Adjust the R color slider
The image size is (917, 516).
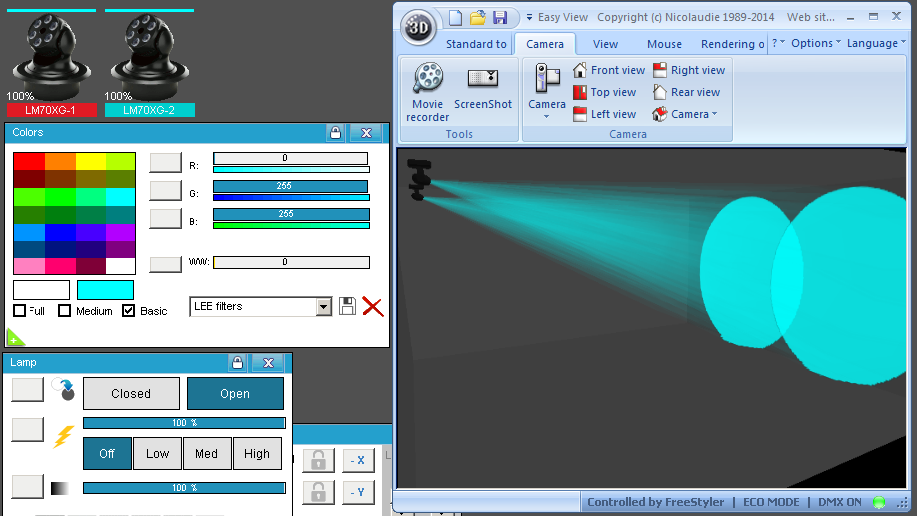(291, 159)
